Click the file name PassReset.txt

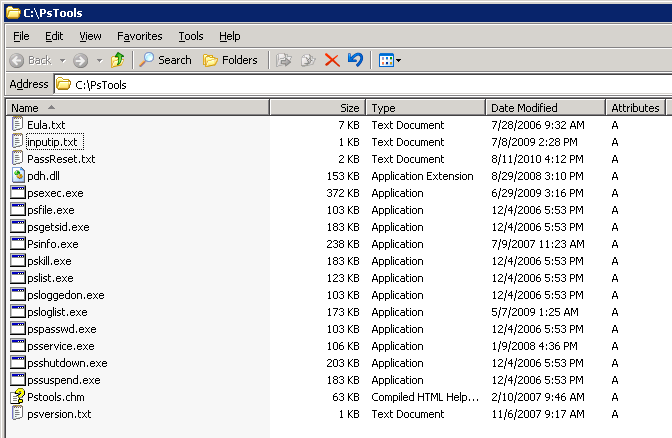point(61,159)
